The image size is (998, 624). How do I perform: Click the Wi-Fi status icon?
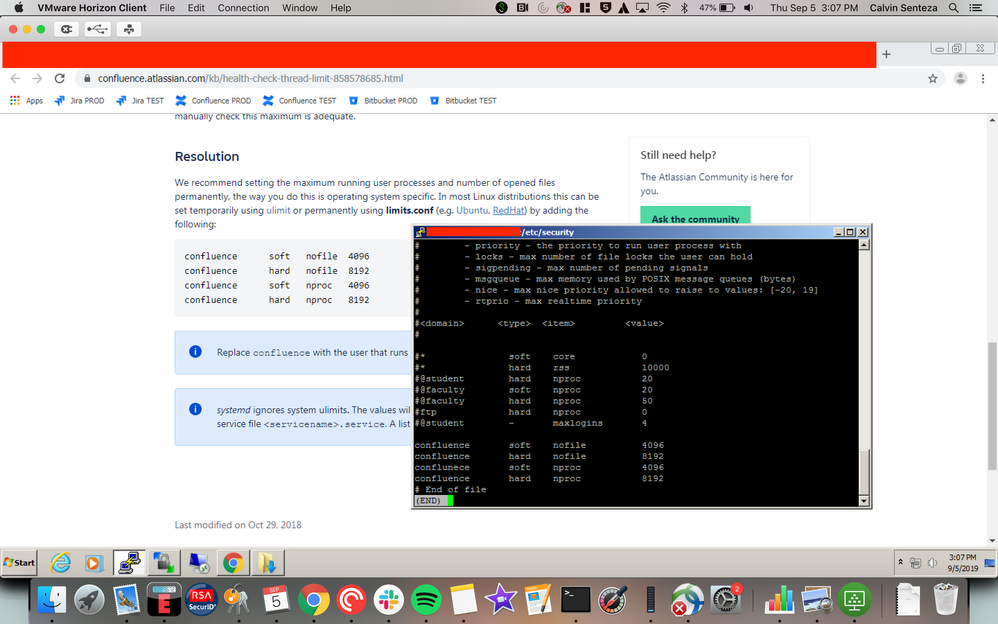[663, 8]
